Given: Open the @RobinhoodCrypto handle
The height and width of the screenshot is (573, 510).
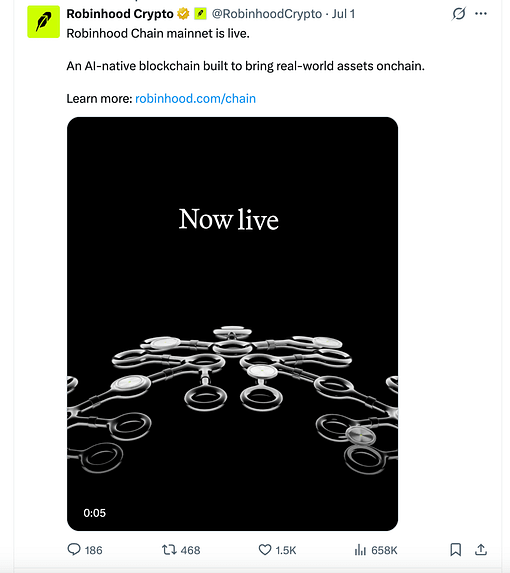Looking at the screenshot, I should (267, 14).
